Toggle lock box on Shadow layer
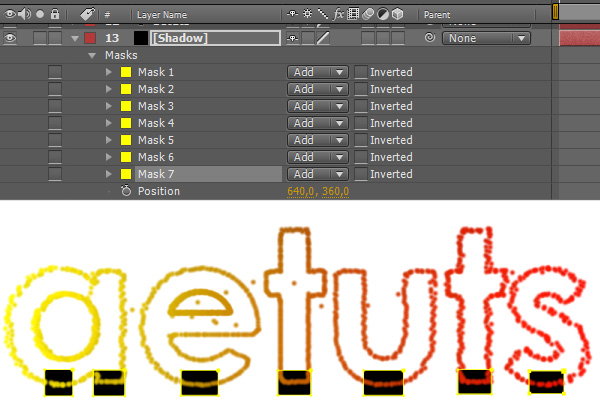600x400 pixels. click(x=55, y=38)
